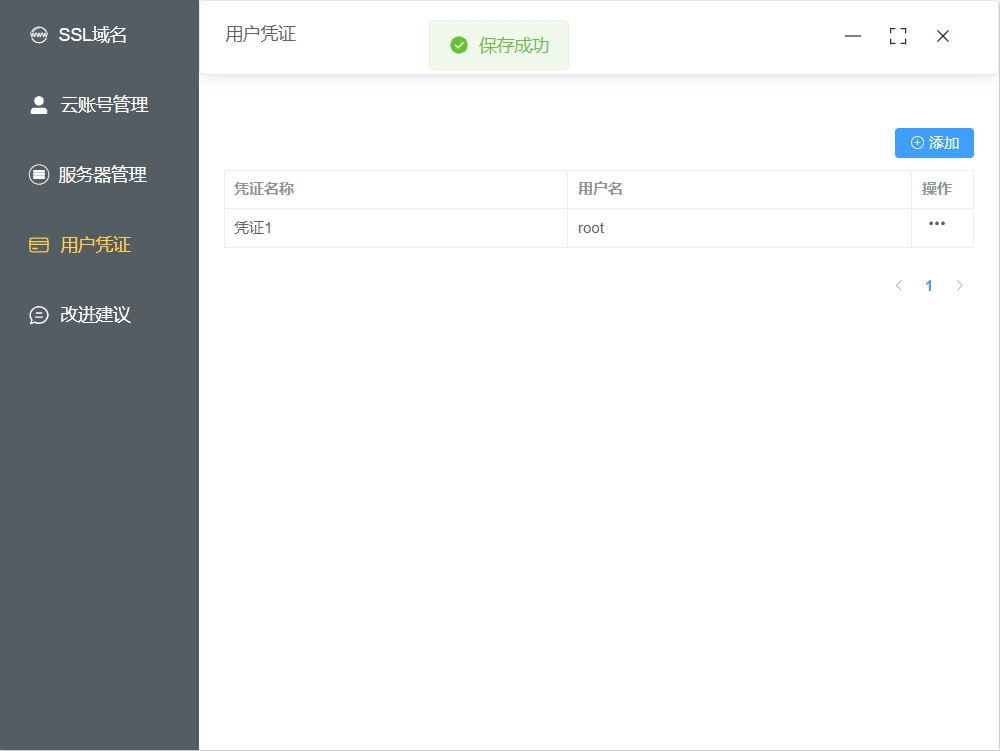
Task: Click the person icon for 云账号管理
Action: [x=39, y=105]
